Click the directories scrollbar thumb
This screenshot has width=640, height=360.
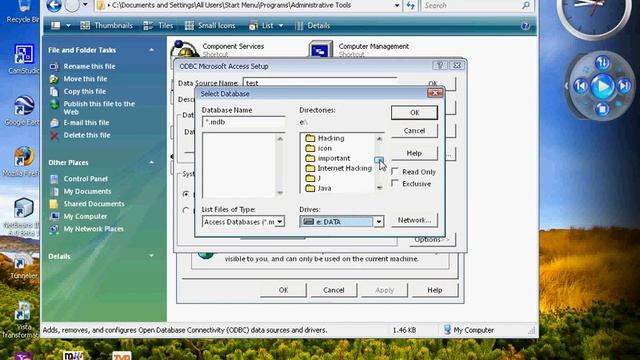point(379,160)
